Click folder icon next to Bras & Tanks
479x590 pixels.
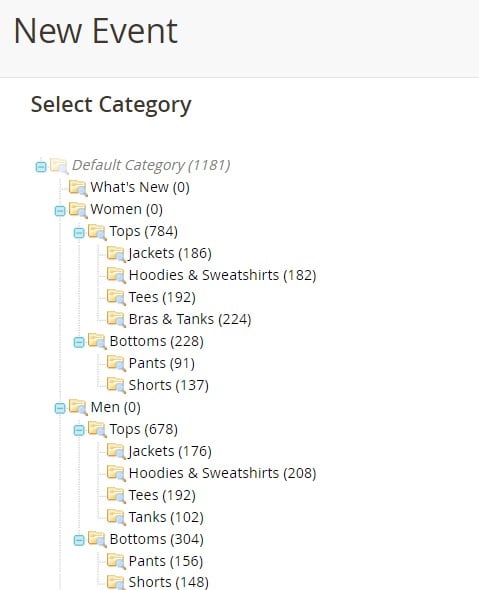pyautogui.click(x=116, y=319)
